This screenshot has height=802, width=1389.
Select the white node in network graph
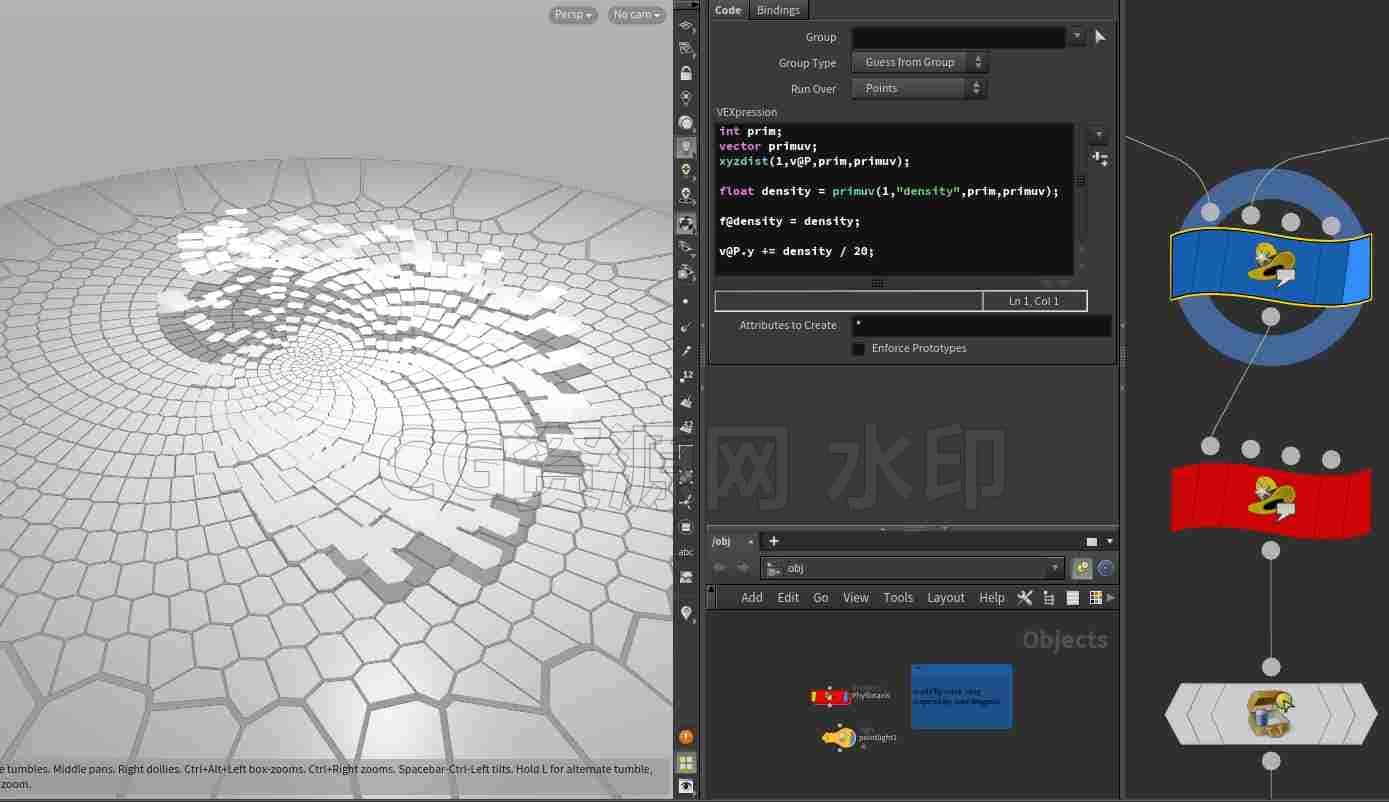(x=1271, y=714)
